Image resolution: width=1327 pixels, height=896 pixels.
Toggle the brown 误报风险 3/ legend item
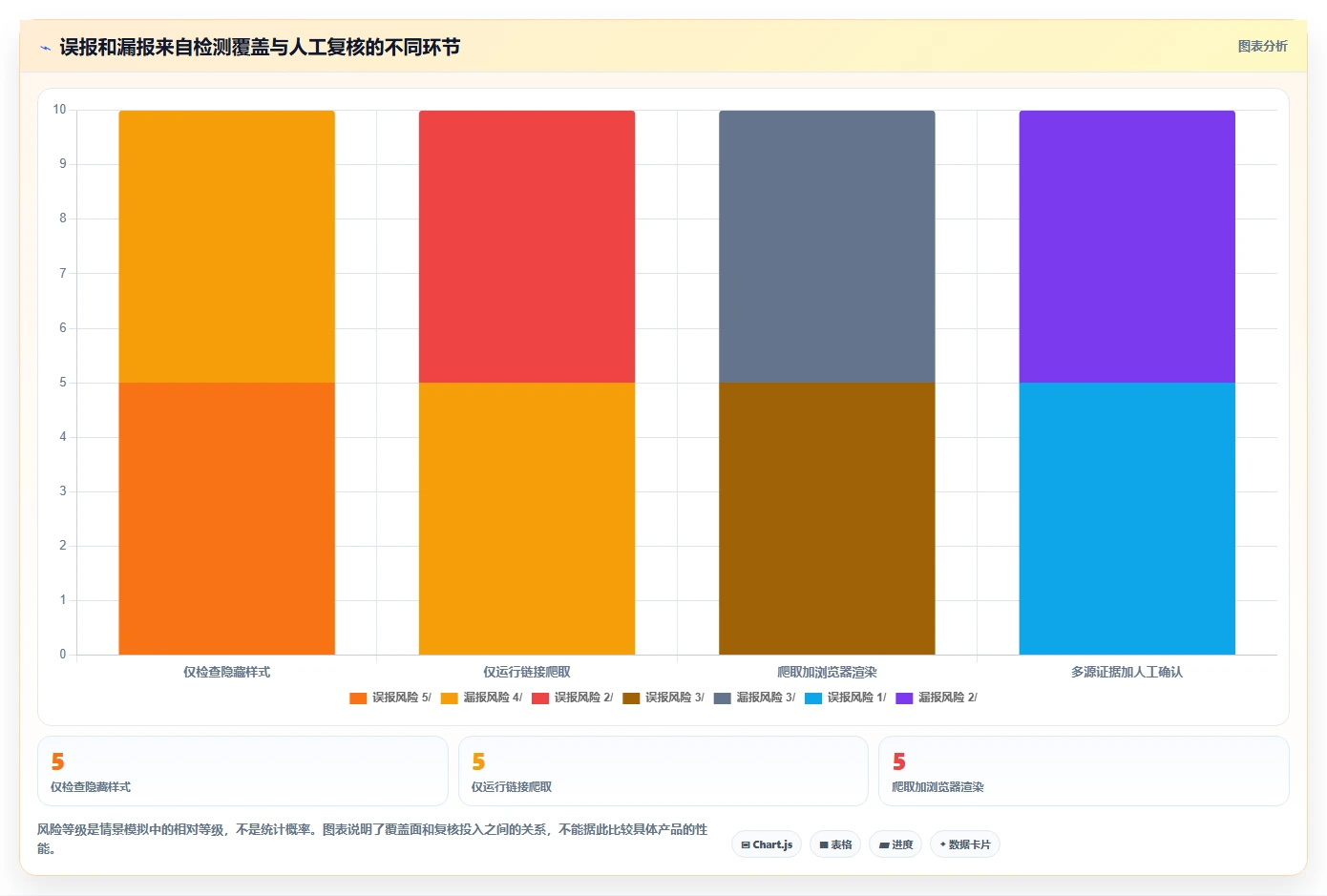663,698
